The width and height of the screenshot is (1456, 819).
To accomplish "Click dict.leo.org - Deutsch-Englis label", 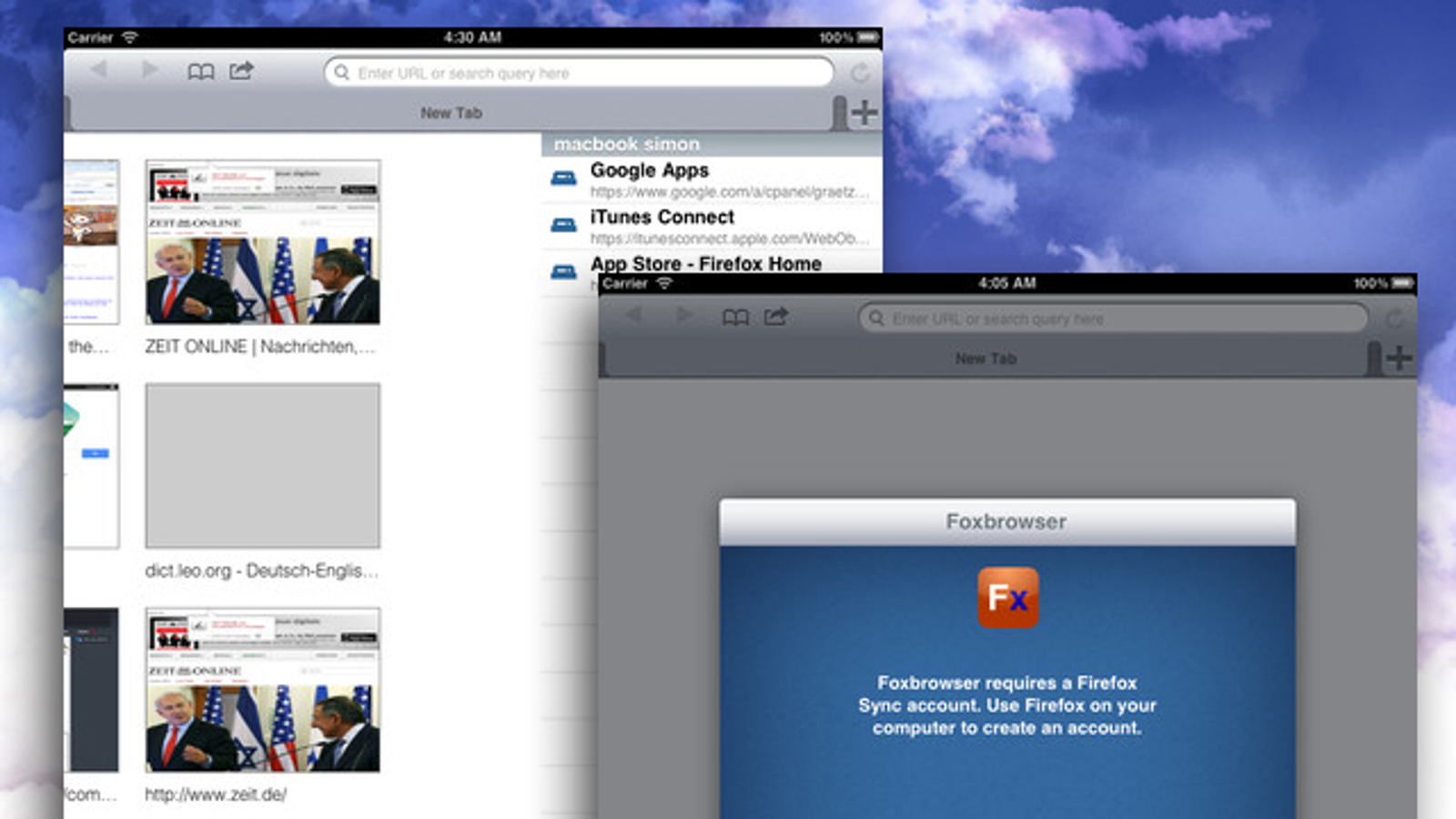I will (261, 571).
